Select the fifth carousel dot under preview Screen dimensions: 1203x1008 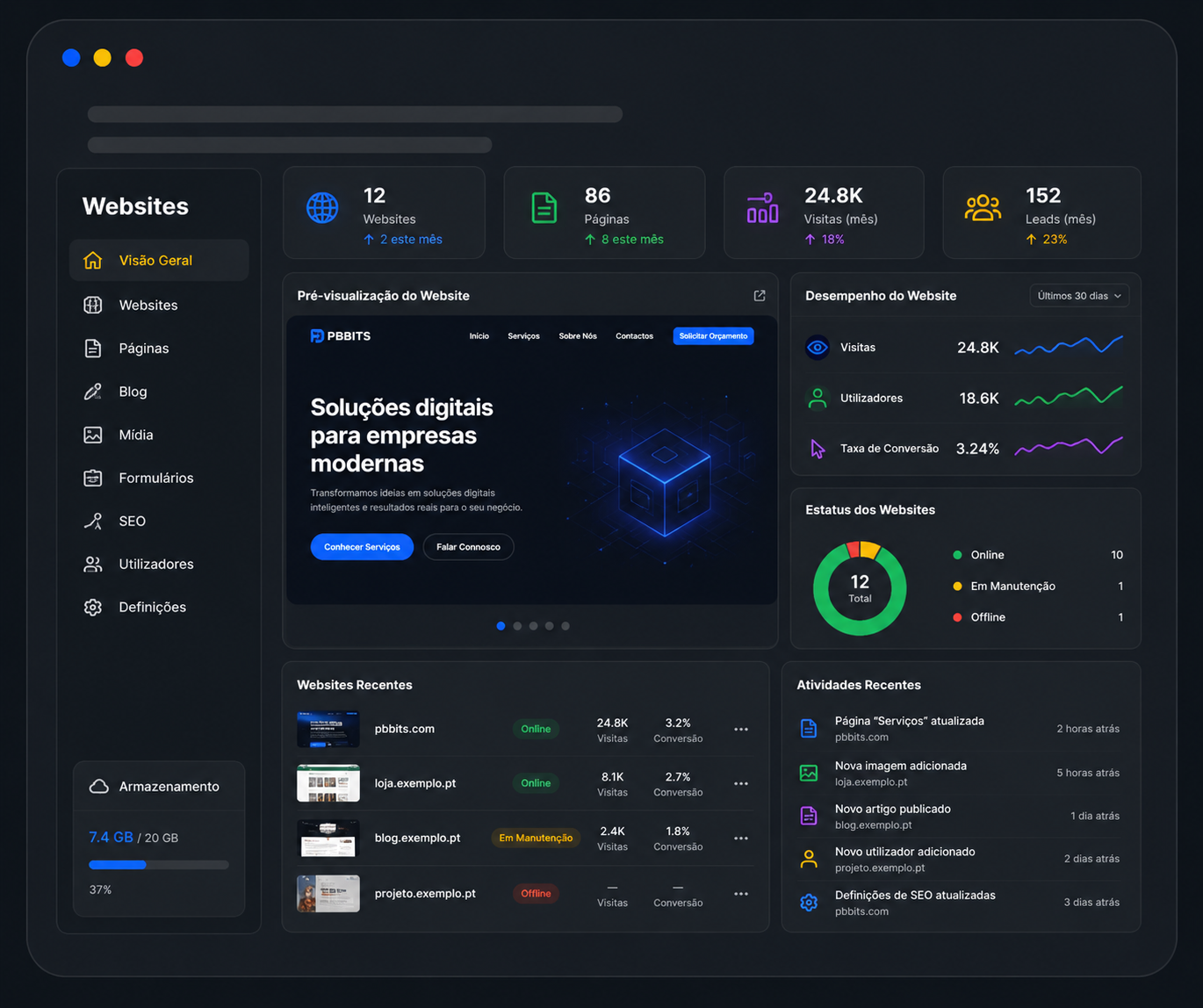tap(565, 626)
